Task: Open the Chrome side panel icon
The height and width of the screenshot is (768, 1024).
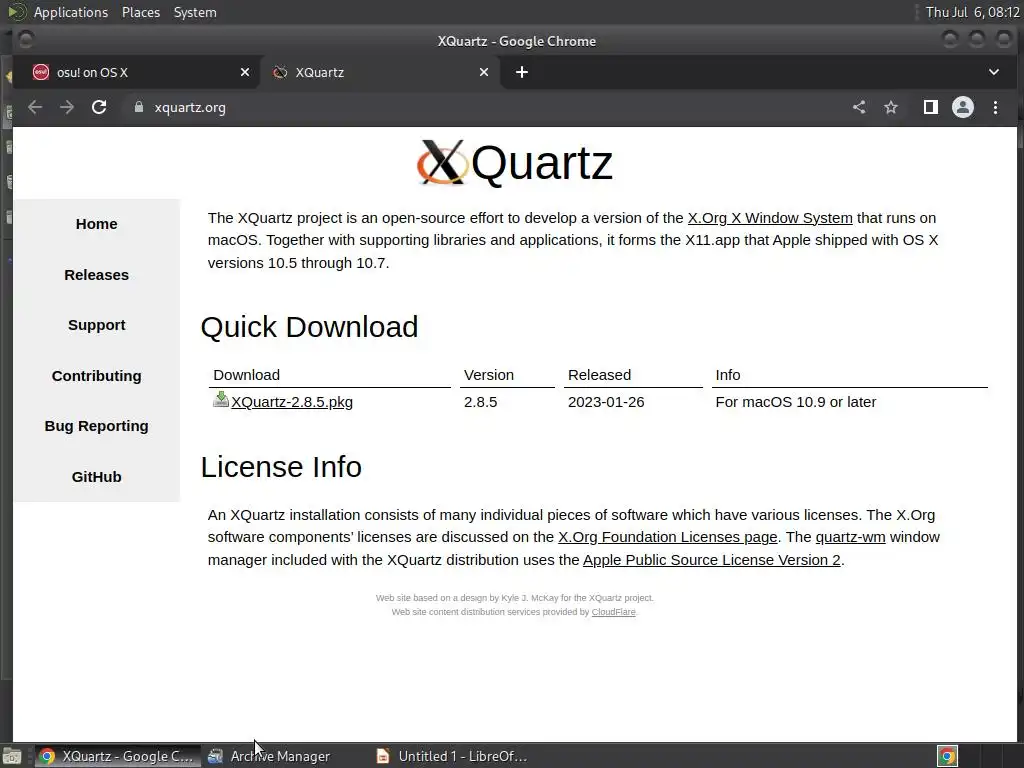Action: pyautogui.click(x=931, y=107)
